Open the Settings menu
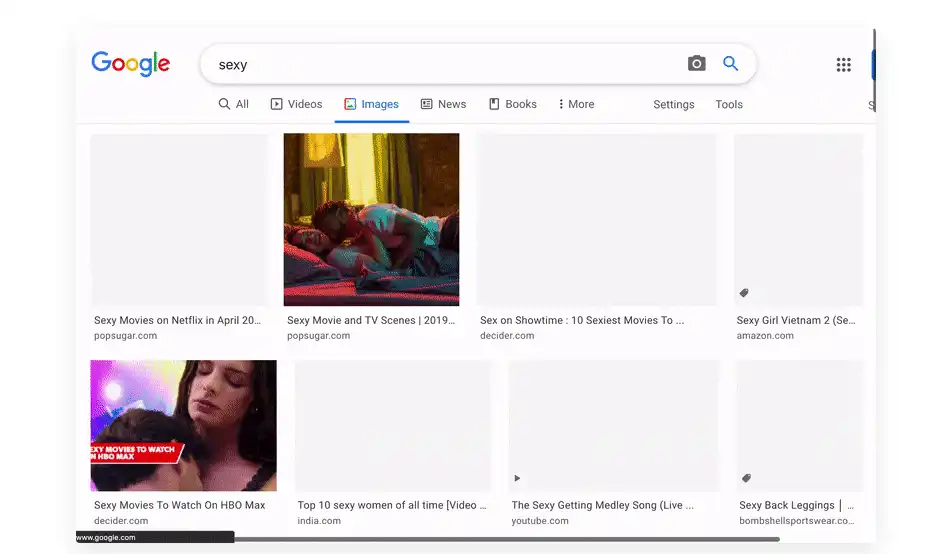This screenshot has height=554, width=948. [674, 104]
